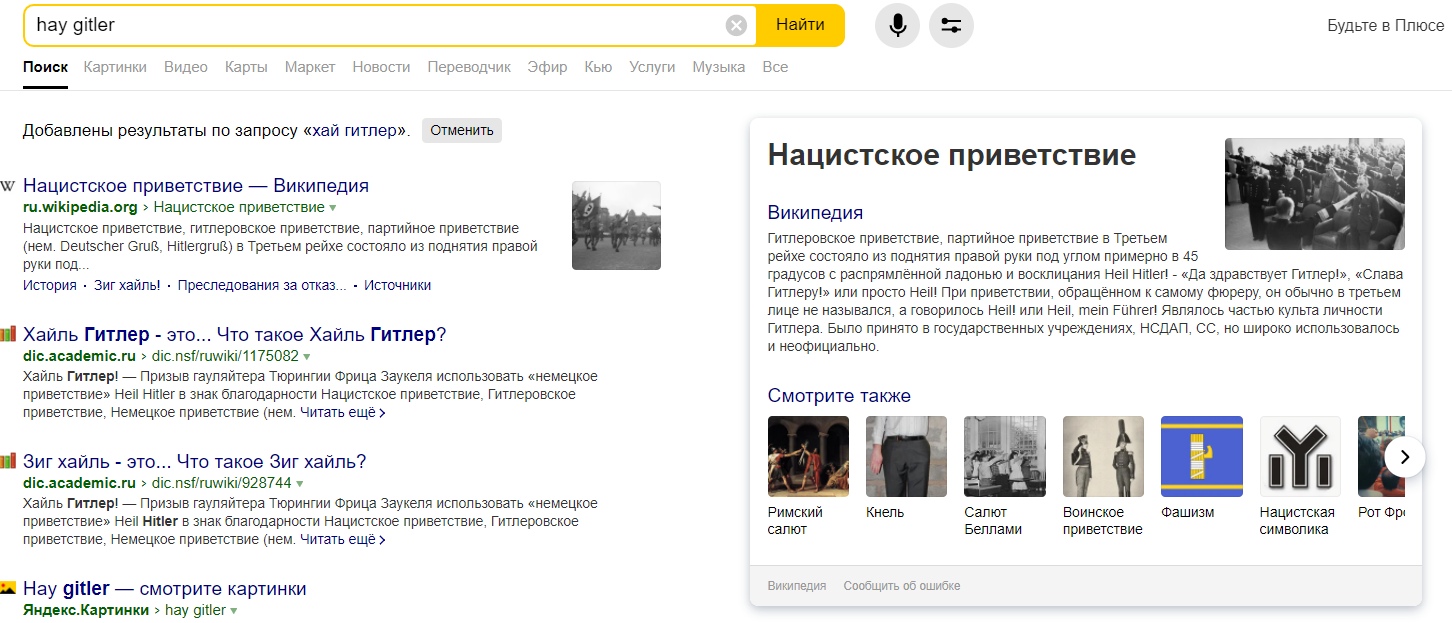The height and width of the screenshot is (623, 1452).
Task: Click the Яндекс.Картинки favicon
Action: click(8, 588)
